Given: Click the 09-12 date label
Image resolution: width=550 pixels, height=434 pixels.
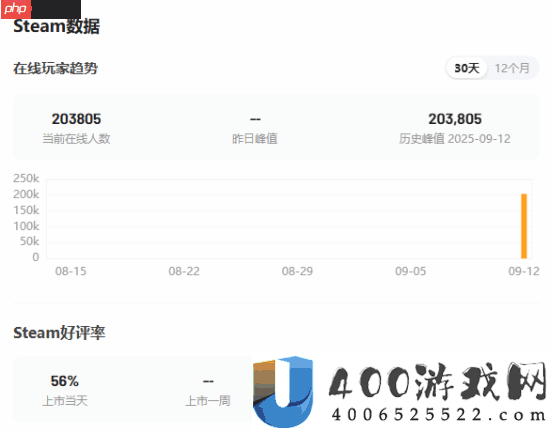Looking at the screenshot, I should point(524,271).
